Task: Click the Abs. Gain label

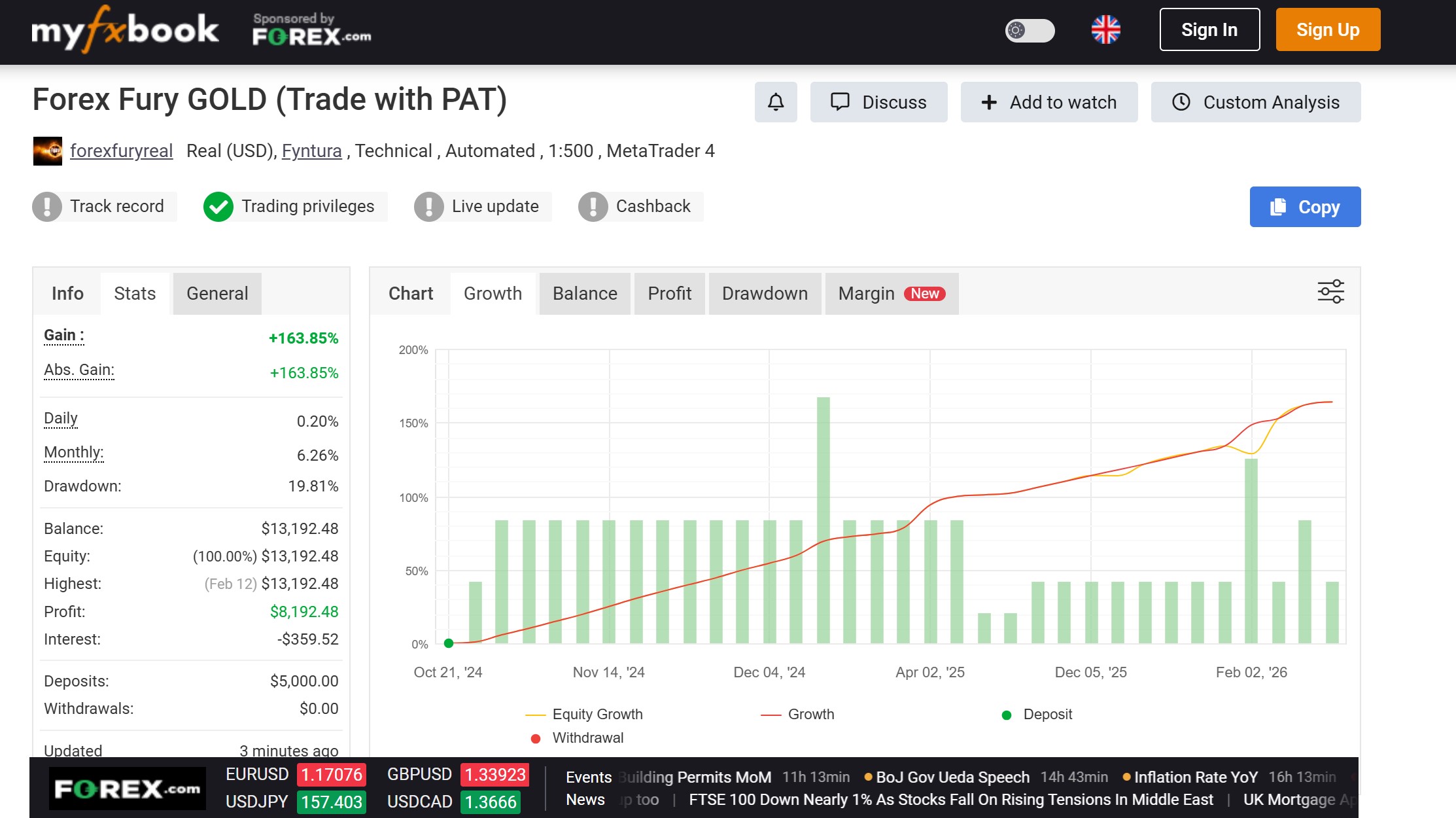Action: 79,370
